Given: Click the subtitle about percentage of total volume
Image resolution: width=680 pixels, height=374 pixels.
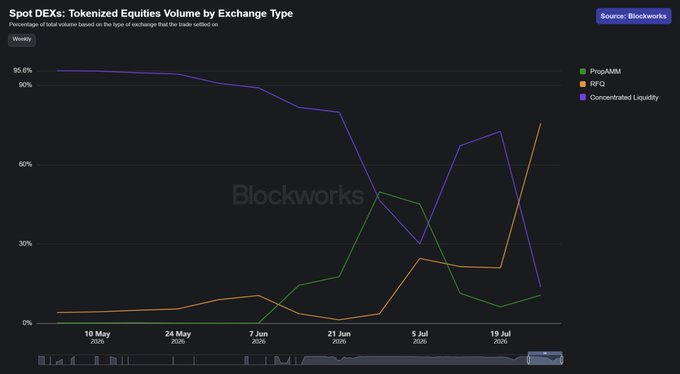Looking at the screenshot, I should 114,25.
